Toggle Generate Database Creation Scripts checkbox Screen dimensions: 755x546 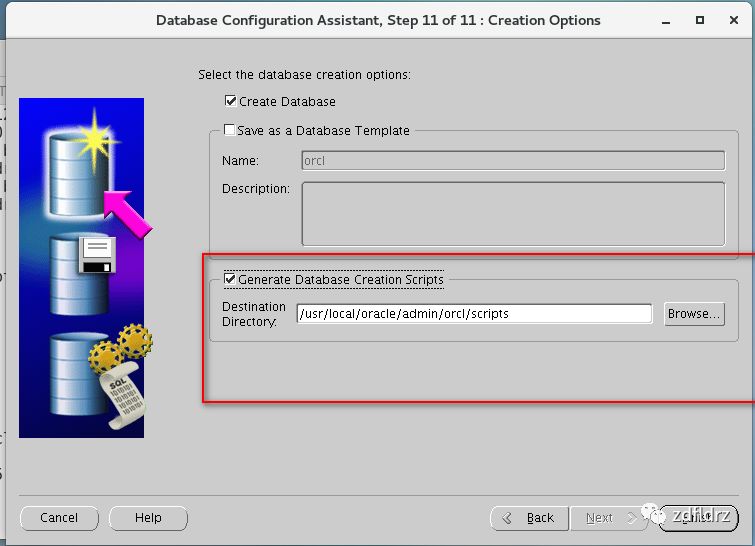230,279
